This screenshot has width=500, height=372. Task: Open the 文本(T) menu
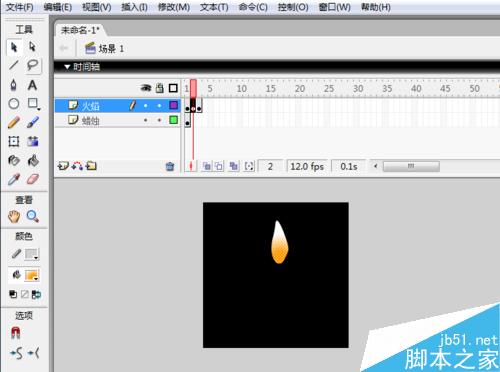(214, 7)
